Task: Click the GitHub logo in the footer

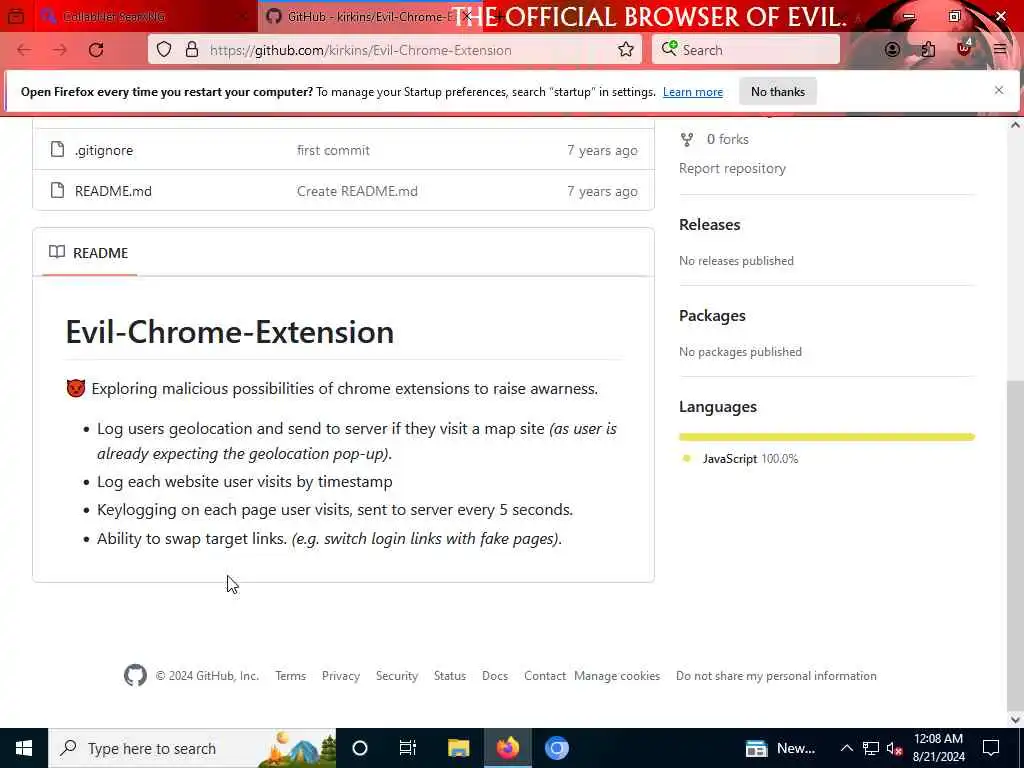Action: pyautogui.click(x=135, y=675)
